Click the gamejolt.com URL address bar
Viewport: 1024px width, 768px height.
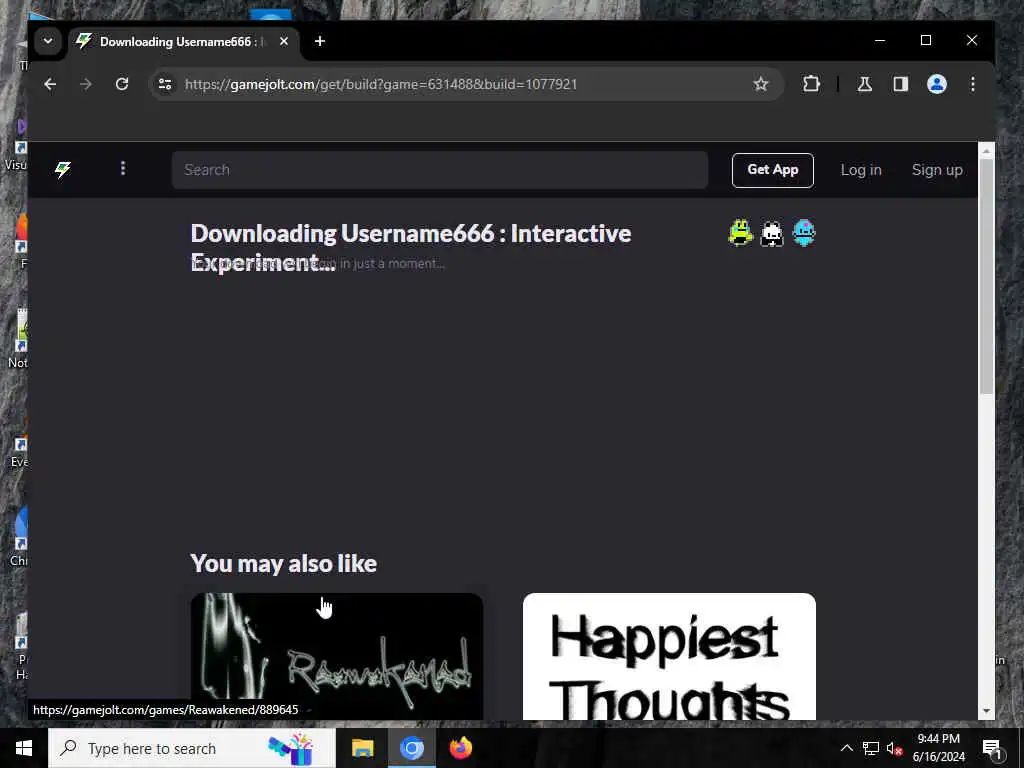click(466, 84)
